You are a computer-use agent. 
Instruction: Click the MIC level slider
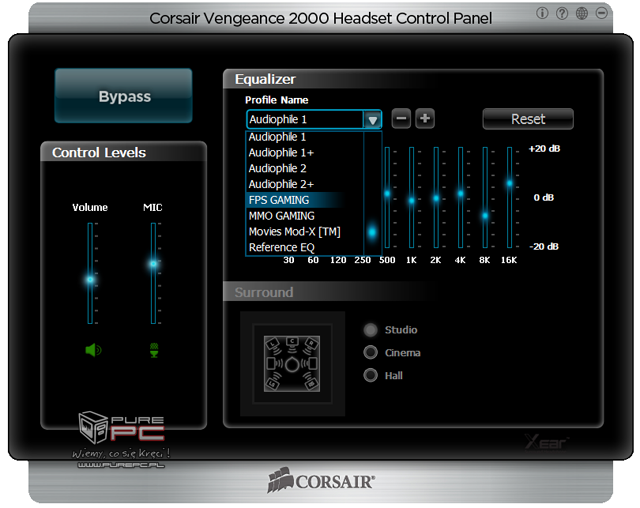coord(153,273)
